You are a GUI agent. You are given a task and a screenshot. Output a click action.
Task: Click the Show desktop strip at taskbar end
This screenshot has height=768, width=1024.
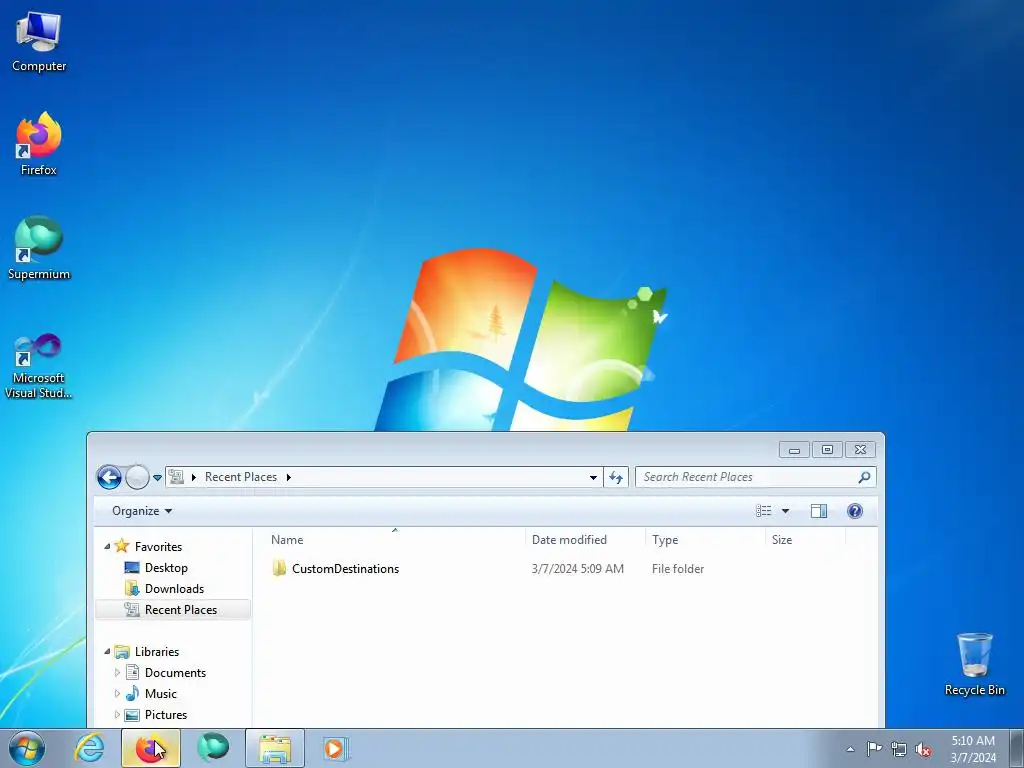1017,748
